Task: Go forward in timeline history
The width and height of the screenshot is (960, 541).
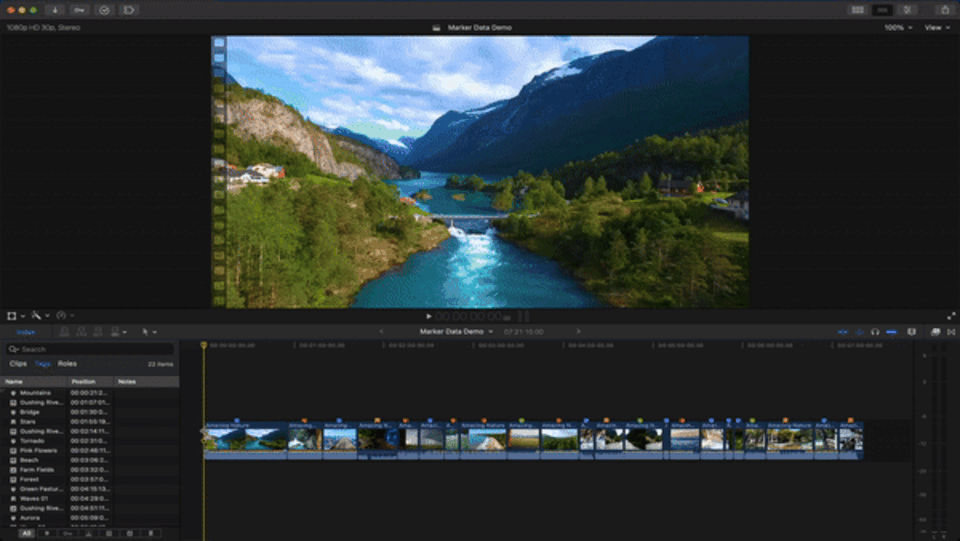Action: pyautogui.click(x=578, y=332)
